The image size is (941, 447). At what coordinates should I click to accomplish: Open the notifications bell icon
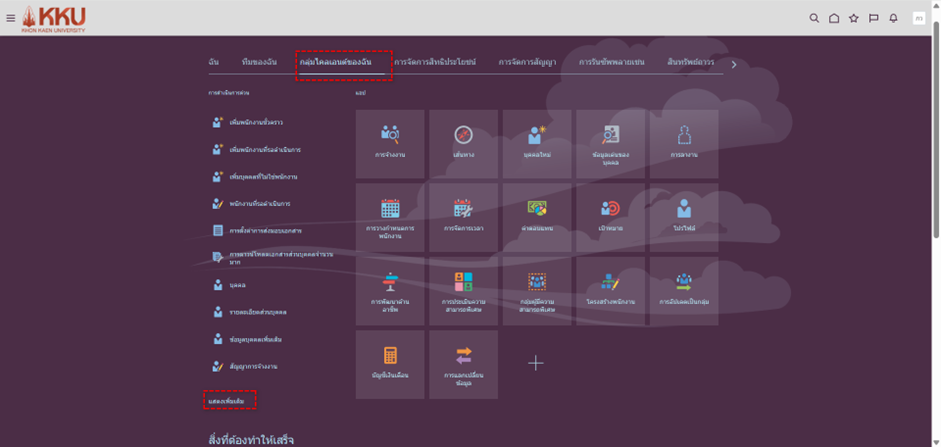[893, 18]
